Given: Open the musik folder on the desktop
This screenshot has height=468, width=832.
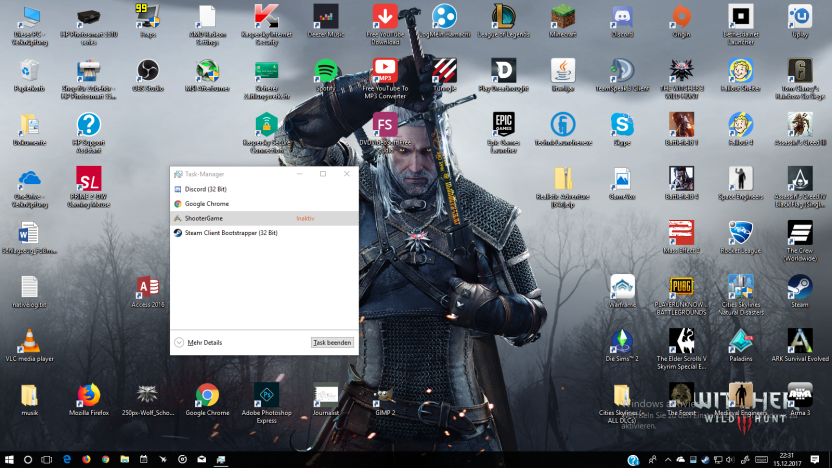Looking at the screenshot, I should (29, 395).
